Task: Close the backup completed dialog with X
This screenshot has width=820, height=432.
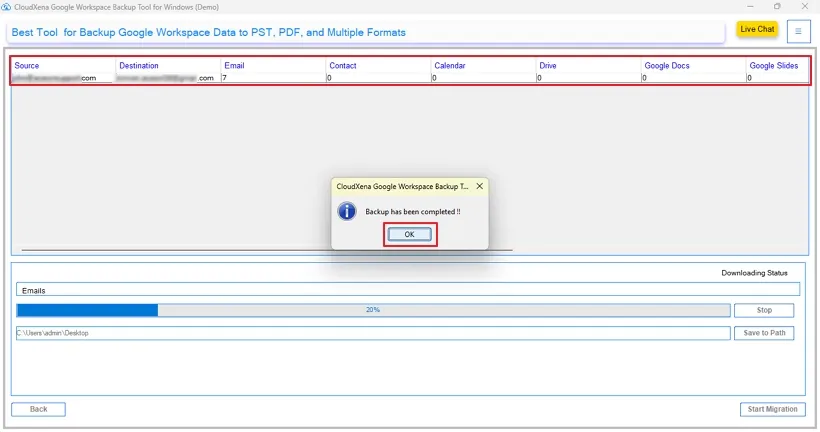Action: coord(480,186)
